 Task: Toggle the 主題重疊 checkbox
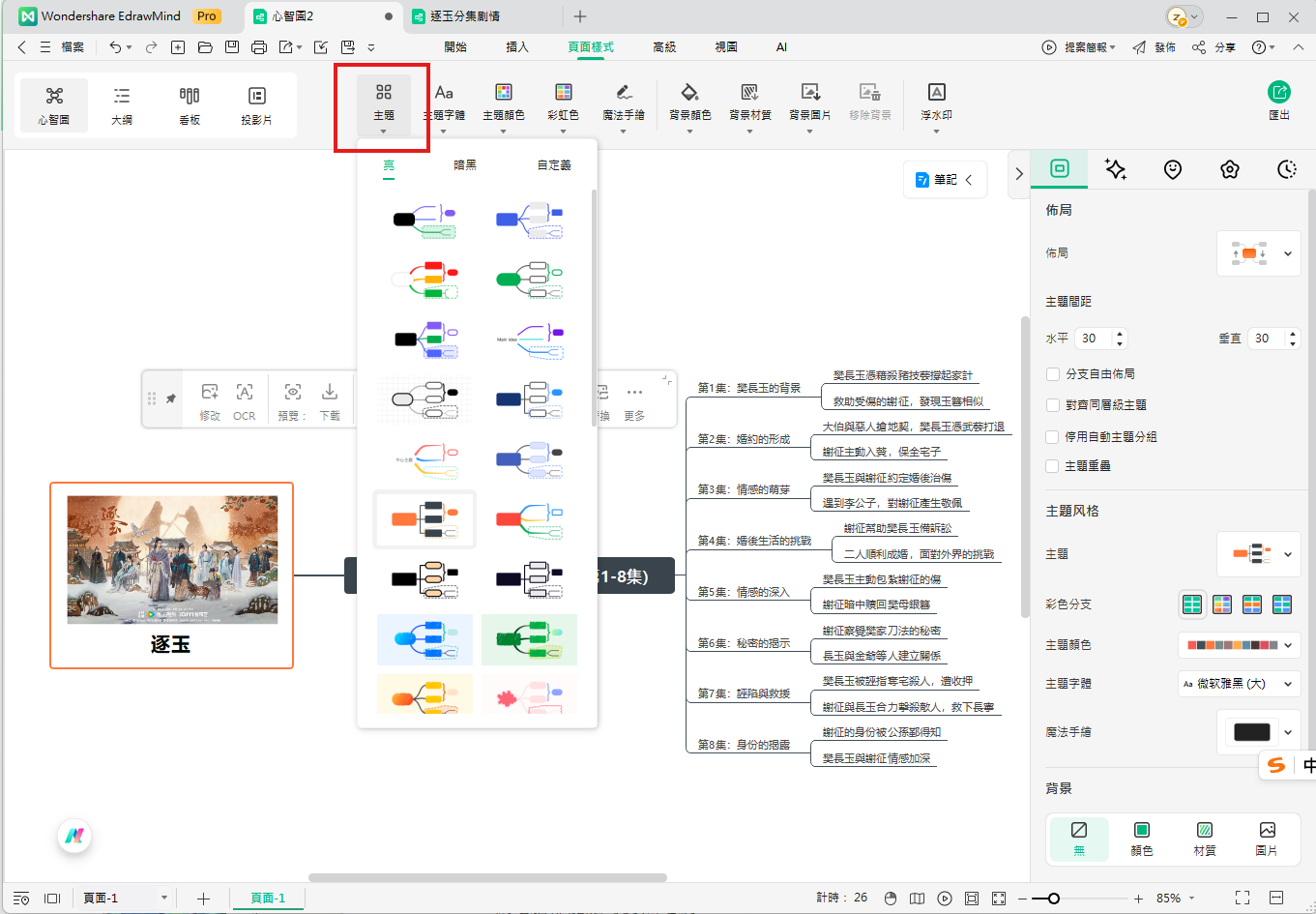pos(1053,466)
